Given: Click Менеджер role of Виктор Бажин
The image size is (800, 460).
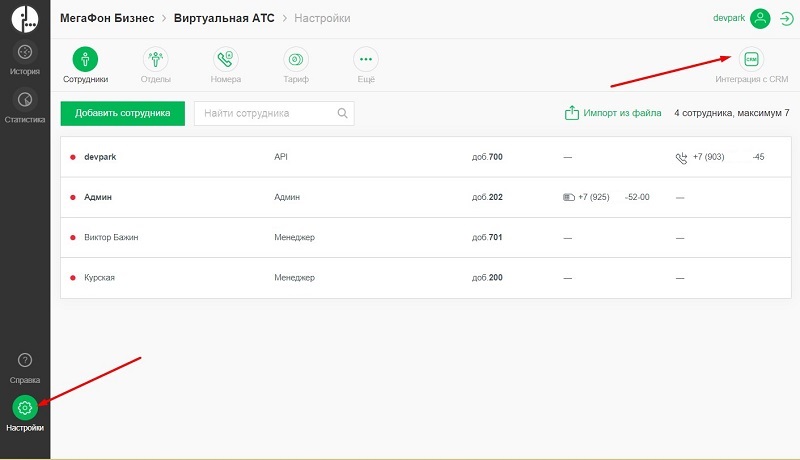Looking at the screenshot, I should point(294,237).
